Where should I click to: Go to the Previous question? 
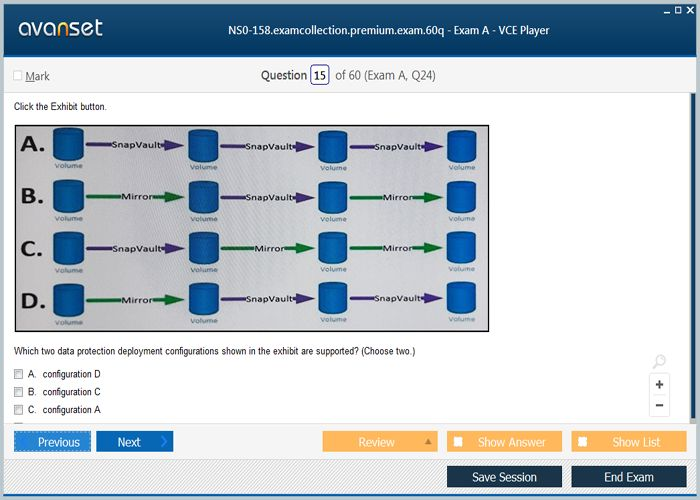coord(52,442)
